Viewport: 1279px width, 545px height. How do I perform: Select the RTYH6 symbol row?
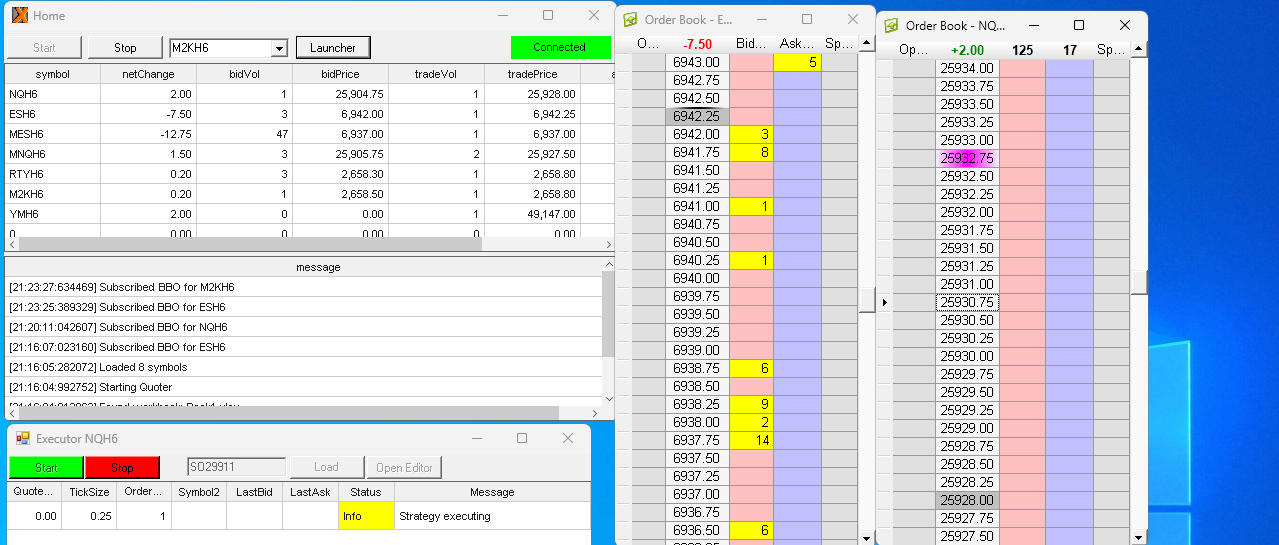point(52,174)
